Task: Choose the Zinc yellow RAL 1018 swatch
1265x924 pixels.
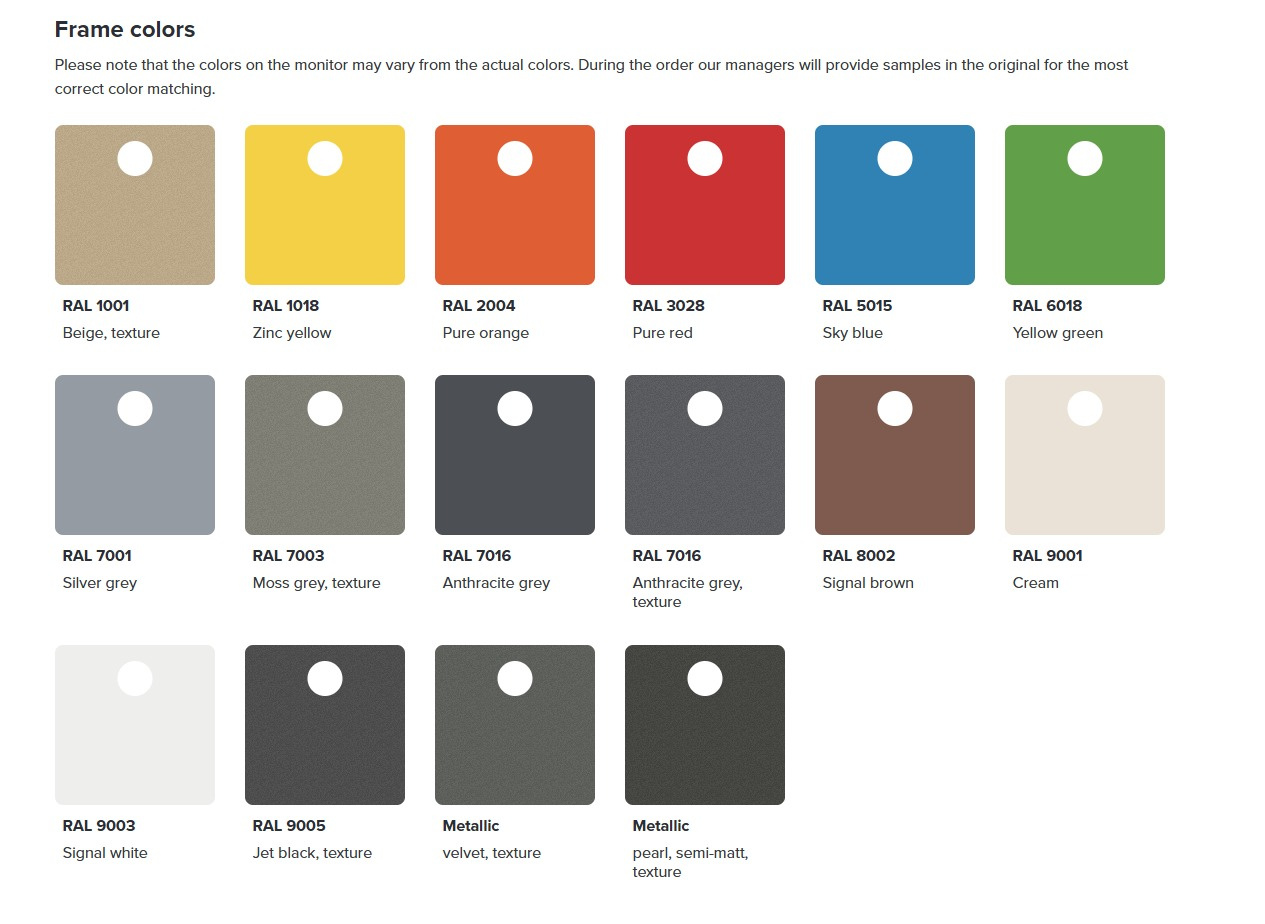Action: point(324,205)
